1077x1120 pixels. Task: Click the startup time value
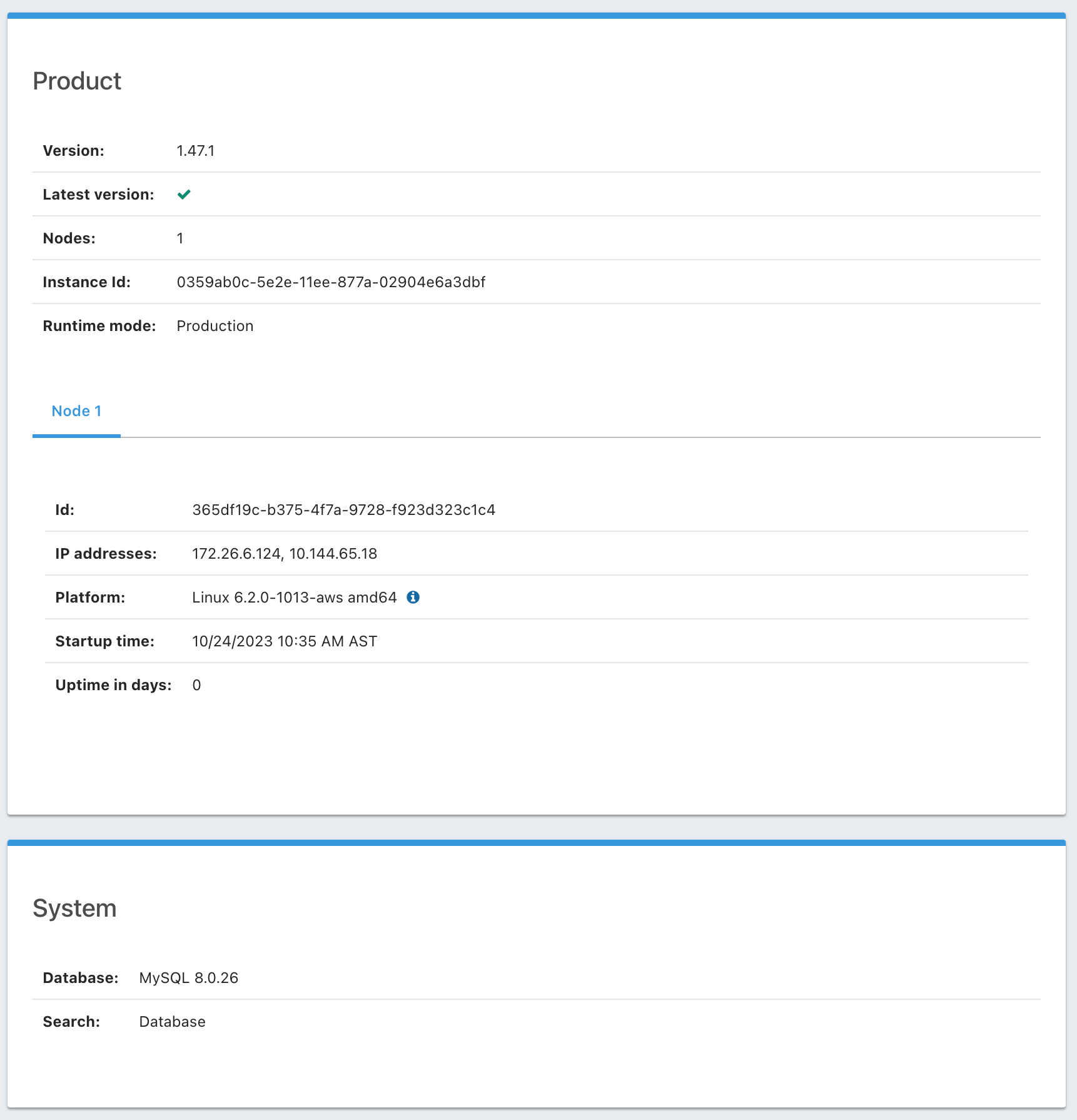285,641
